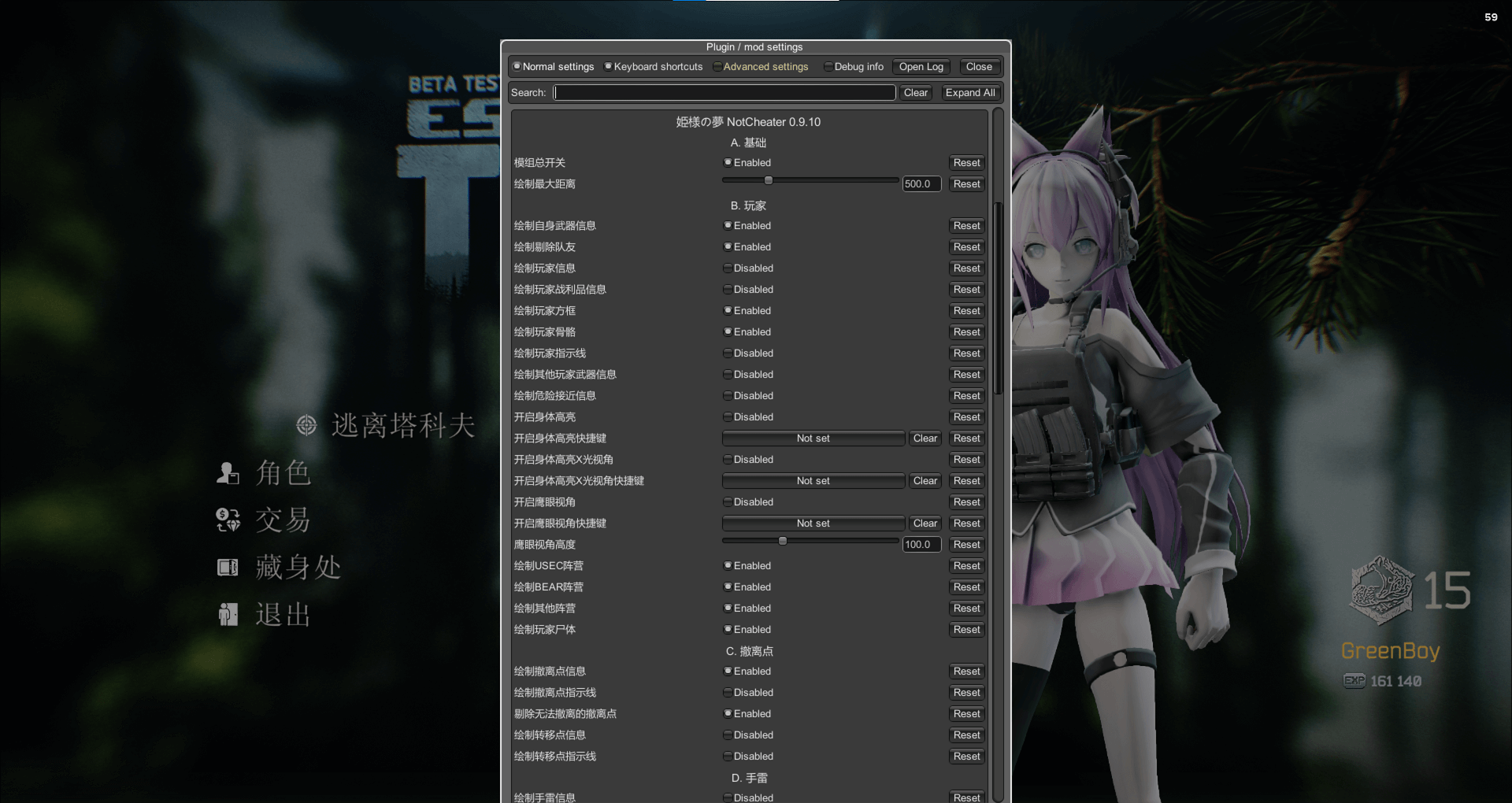Open 逃离塔科夫 main menu entry

pyautogui.click(x=403, y=425)
